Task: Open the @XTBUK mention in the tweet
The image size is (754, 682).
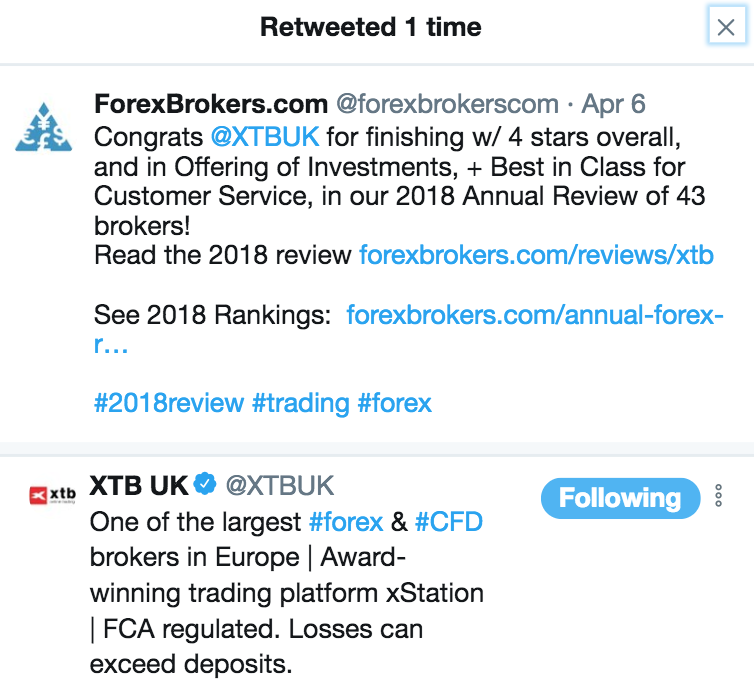Action: (x=263, y=134)
